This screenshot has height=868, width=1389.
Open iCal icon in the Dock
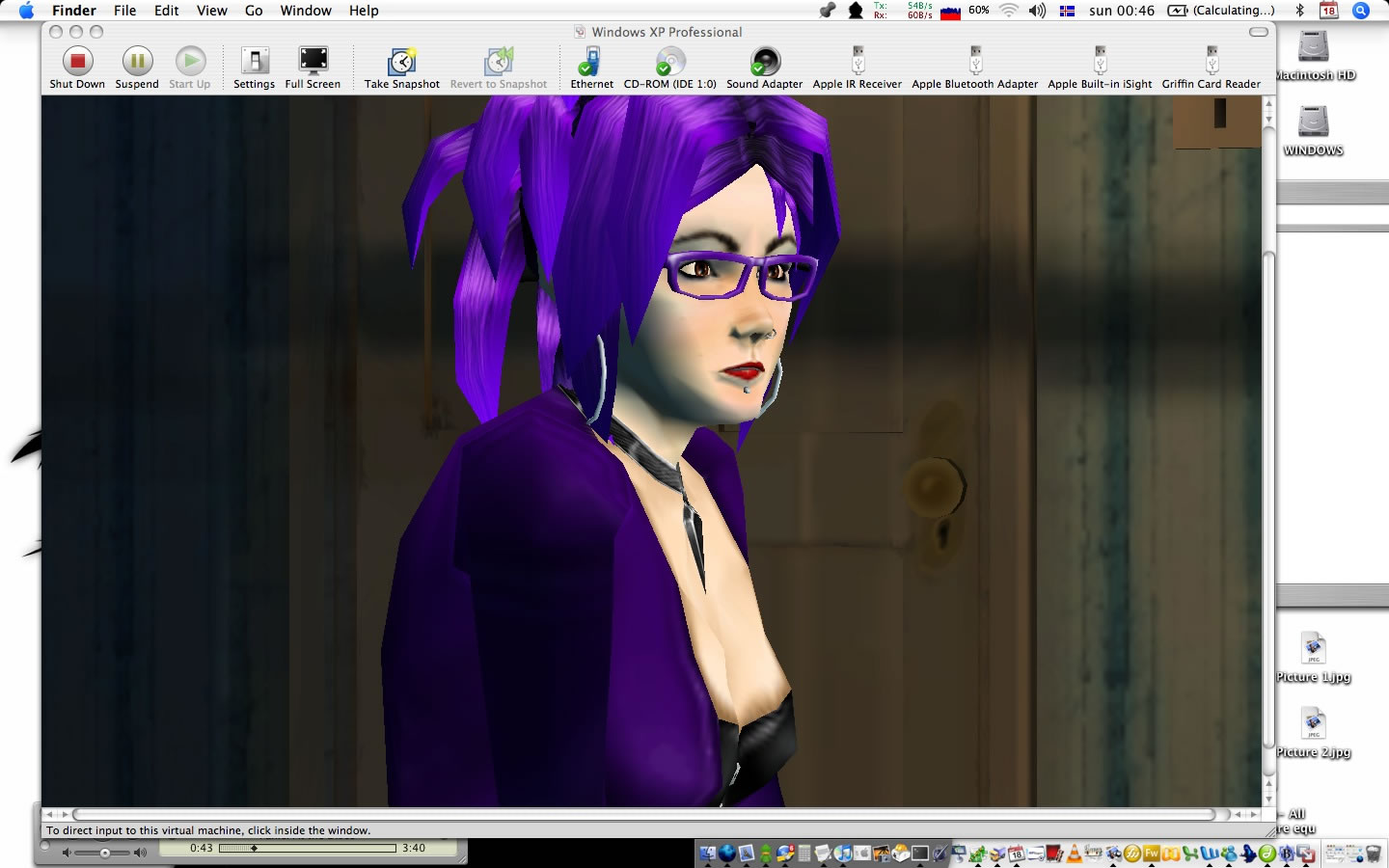pyautogui.click(x=1016, y=854)
